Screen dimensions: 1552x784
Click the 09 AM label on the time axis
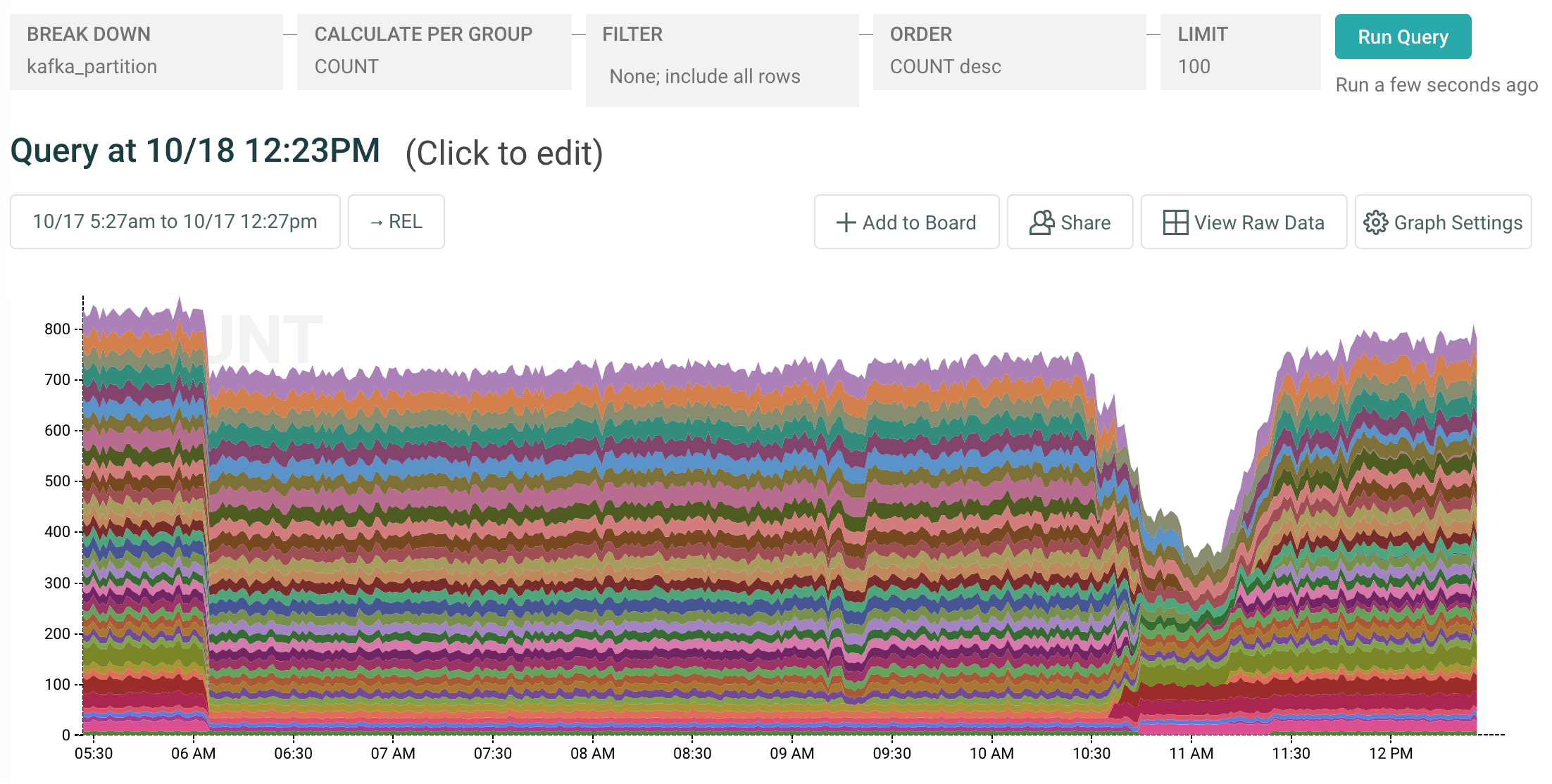point(791,753)
